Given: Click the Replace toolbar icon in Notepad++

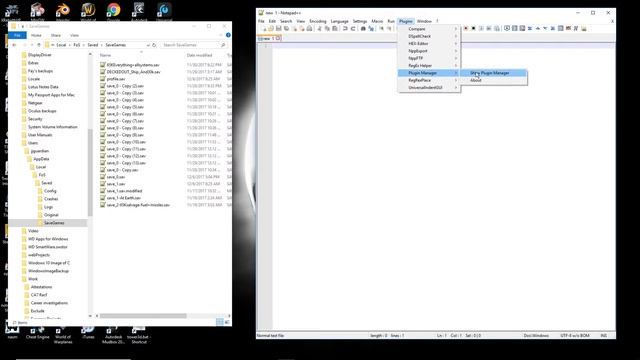Looking at the screenshot, I should [371, 29].
